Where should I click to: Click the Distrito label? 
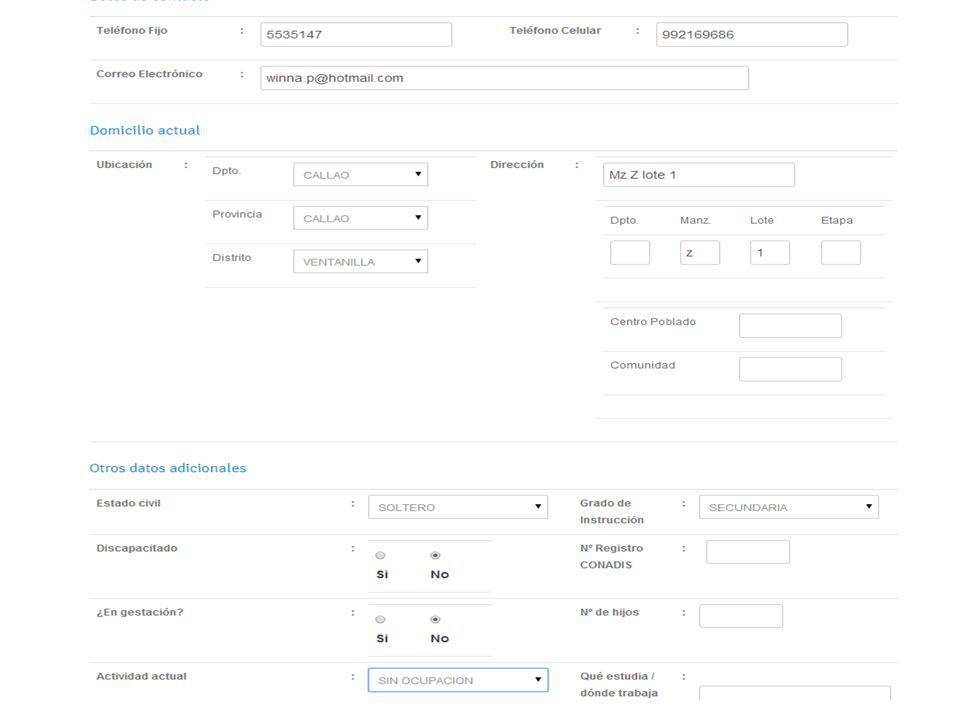click(231, 258)
